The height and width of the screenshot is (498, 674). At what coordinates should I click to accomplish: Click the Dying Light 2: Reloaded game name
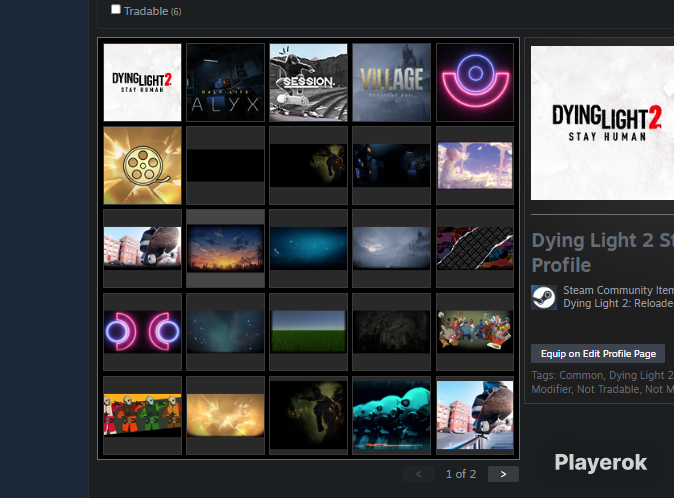(x=619, y=303)
